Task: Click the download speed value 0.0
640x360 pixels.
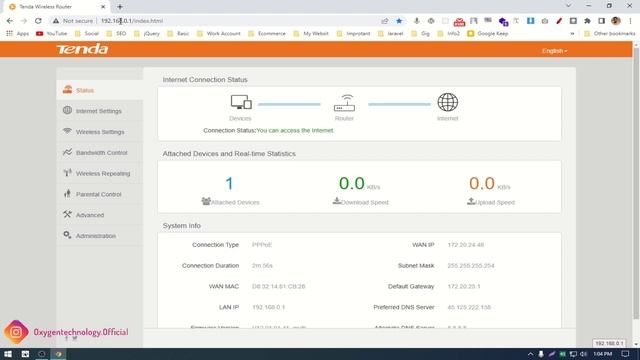Action: tap(351, 183)
